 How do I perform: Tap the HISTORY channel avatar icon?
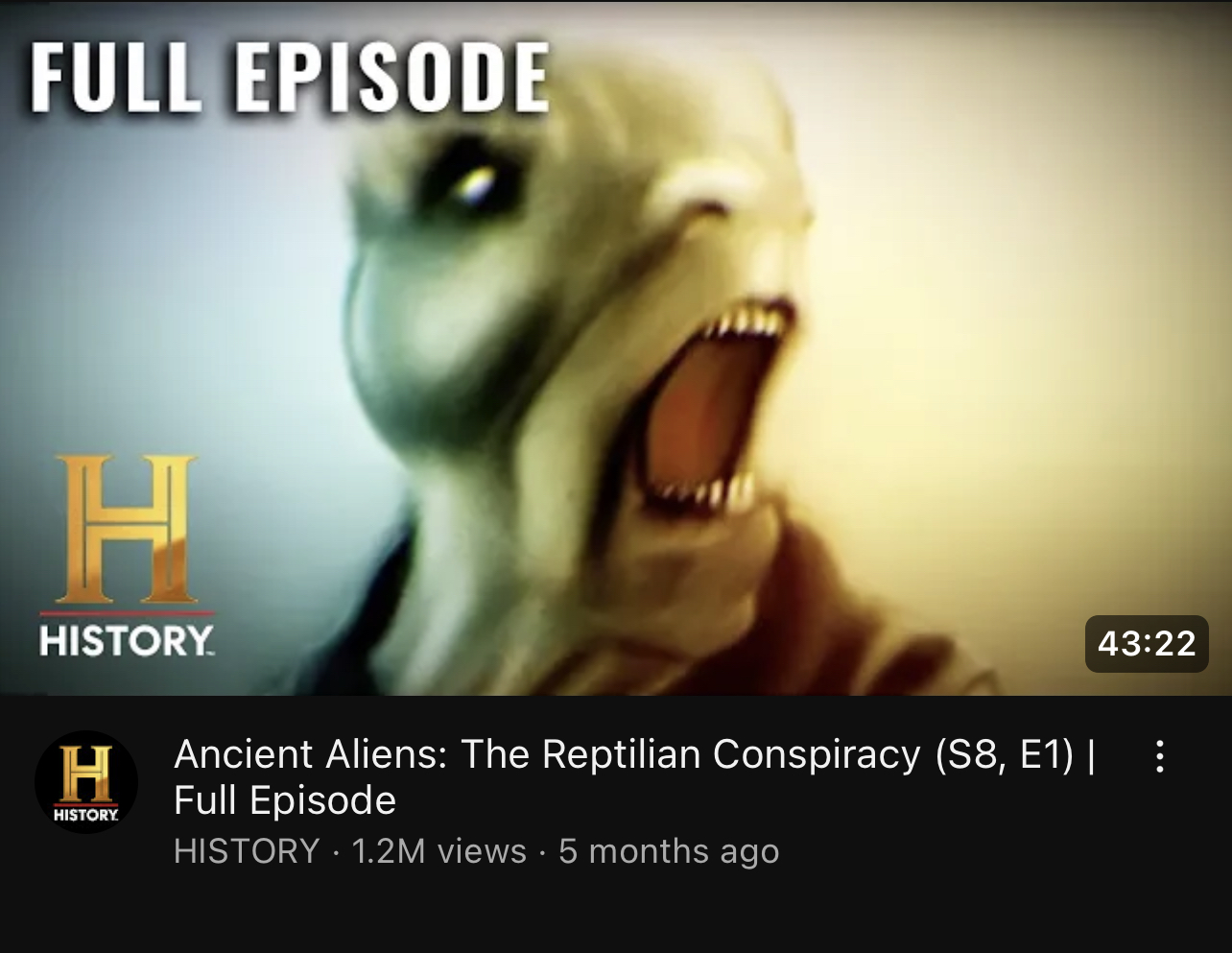pyautogui.click(x=86, y=782)
